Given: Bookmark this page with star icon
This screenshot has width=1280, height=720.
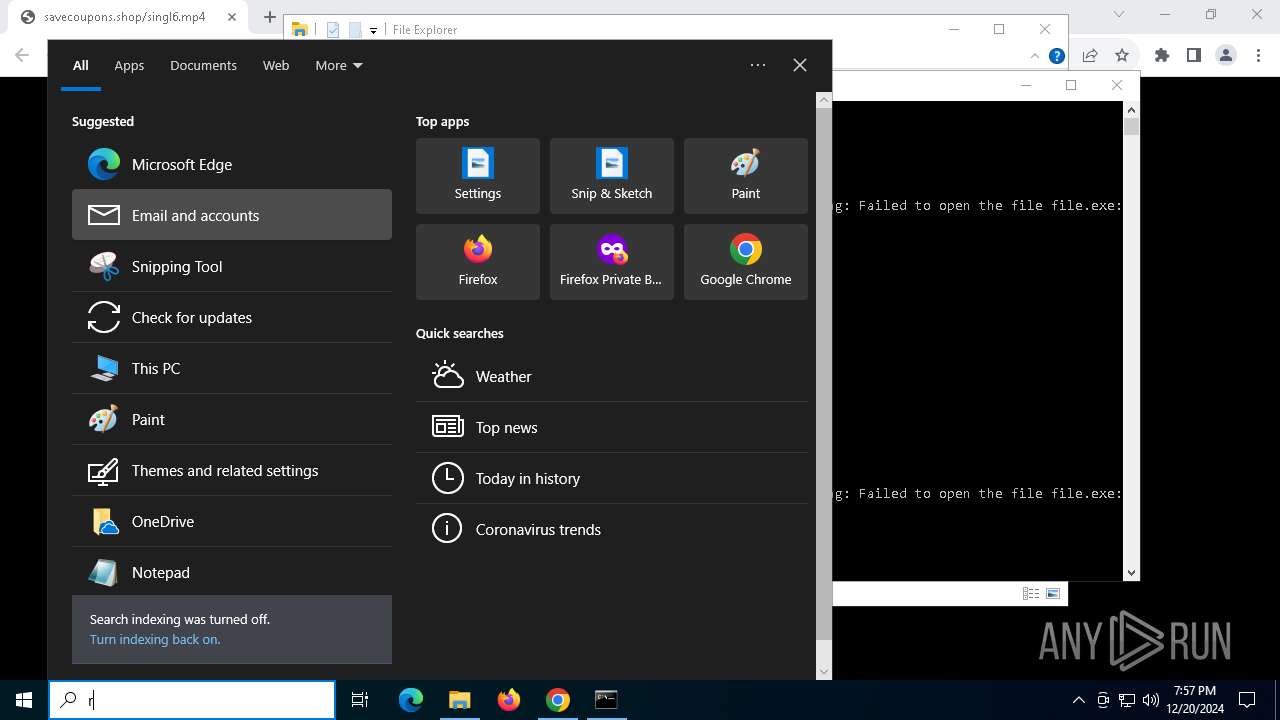Looking at the screenshot, I should click(x=1122, y=56).
